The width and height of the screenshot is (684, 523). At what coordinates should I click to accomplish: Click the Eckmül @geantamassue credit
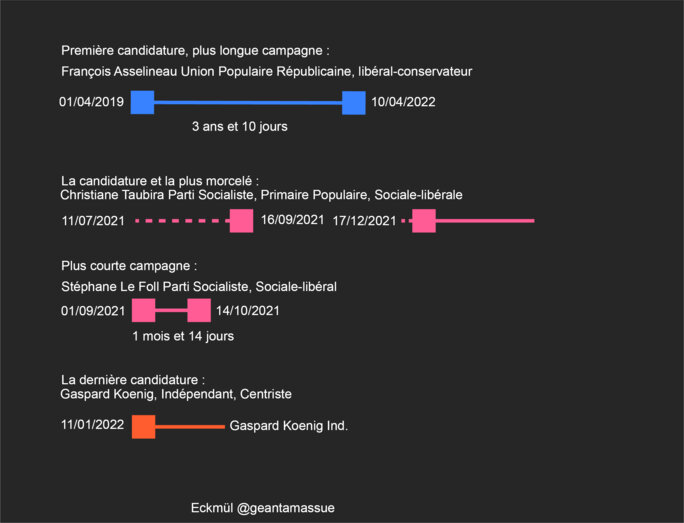pos(263,508)
